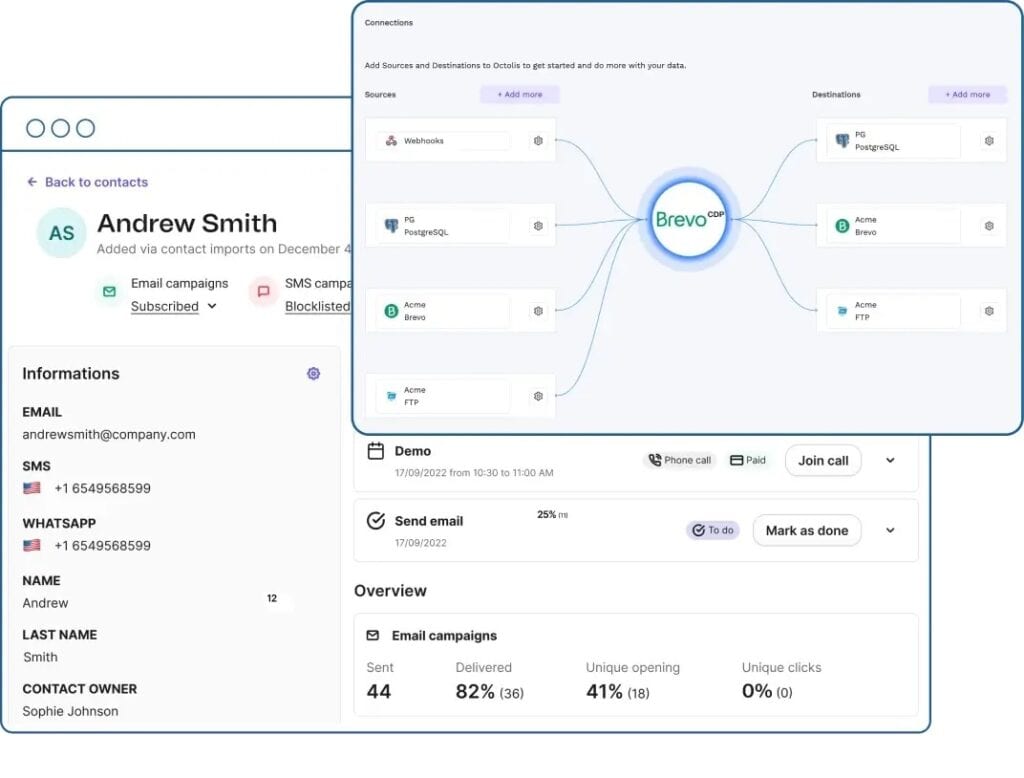Click the Paid tag on Demo

pyautogui.click(x=748, y=460)
